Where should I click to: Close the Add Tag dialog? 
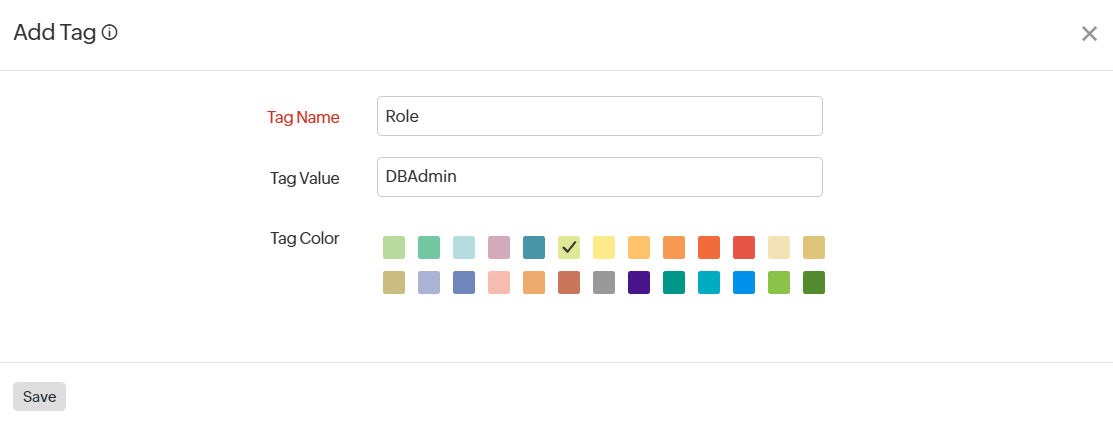pos(1089,33)
